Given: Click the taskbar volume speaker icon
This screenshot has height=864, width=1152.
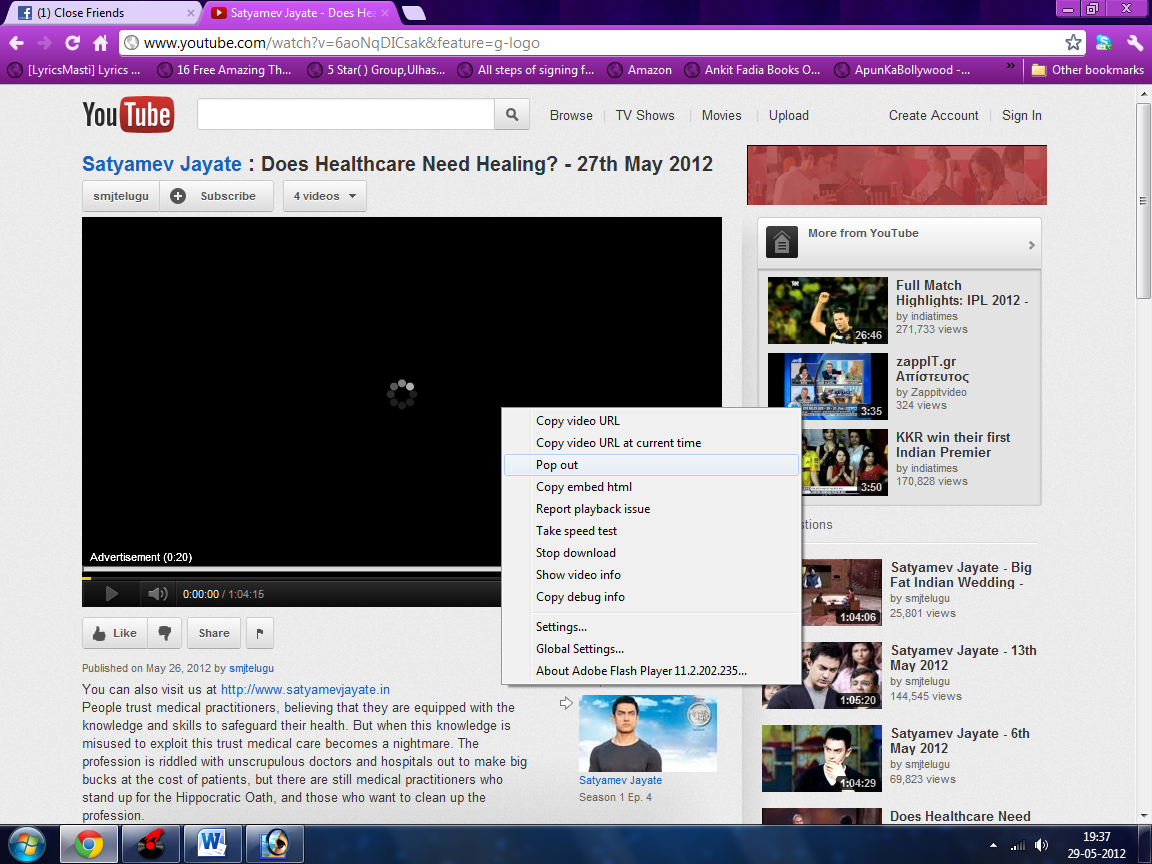Looking at the screenshot, I should (x=1042, y=845).
